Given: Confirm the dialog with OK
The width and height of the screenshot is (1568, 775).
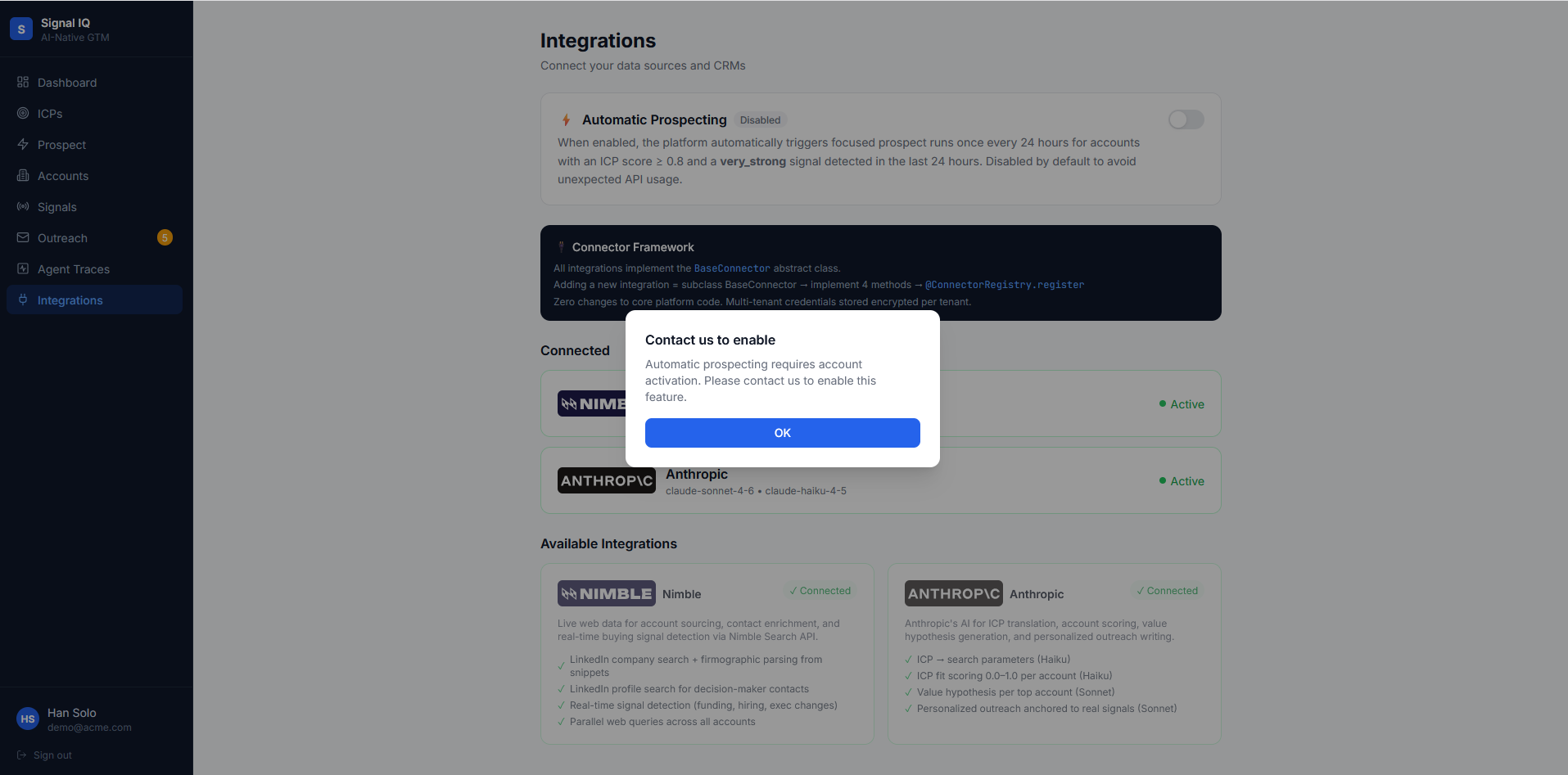Looking at the screenshot, I should (x=783, y=433).
